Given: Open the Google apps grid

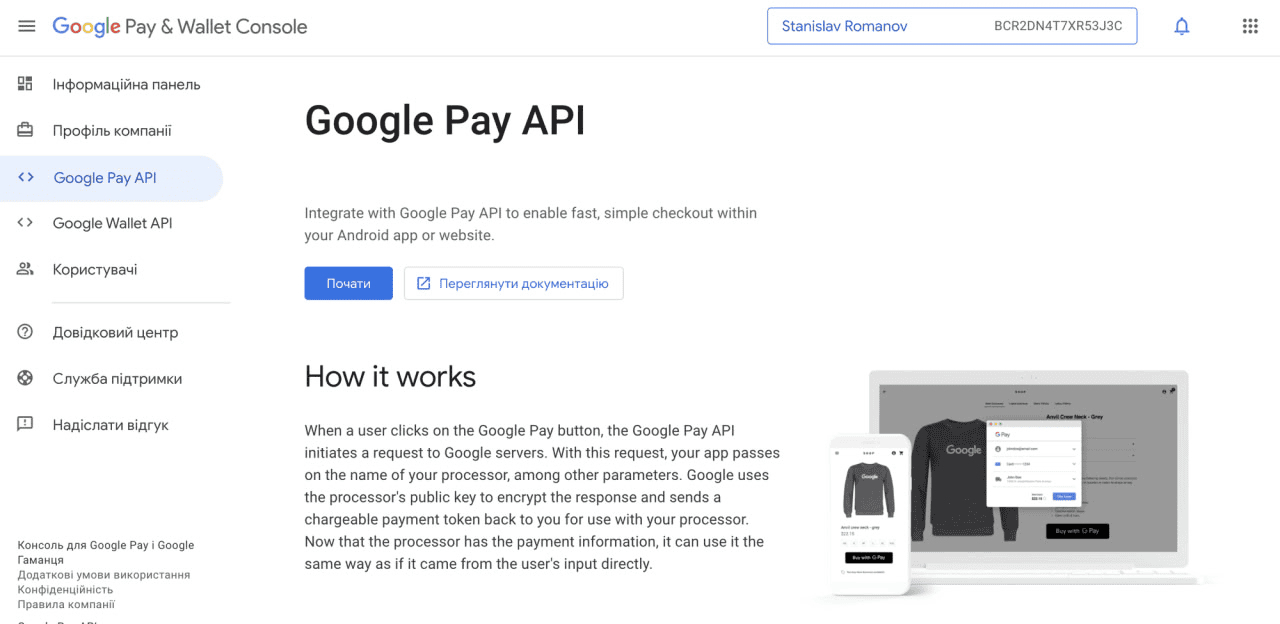Looking at the screenshot, I should tap(1249, 27).
